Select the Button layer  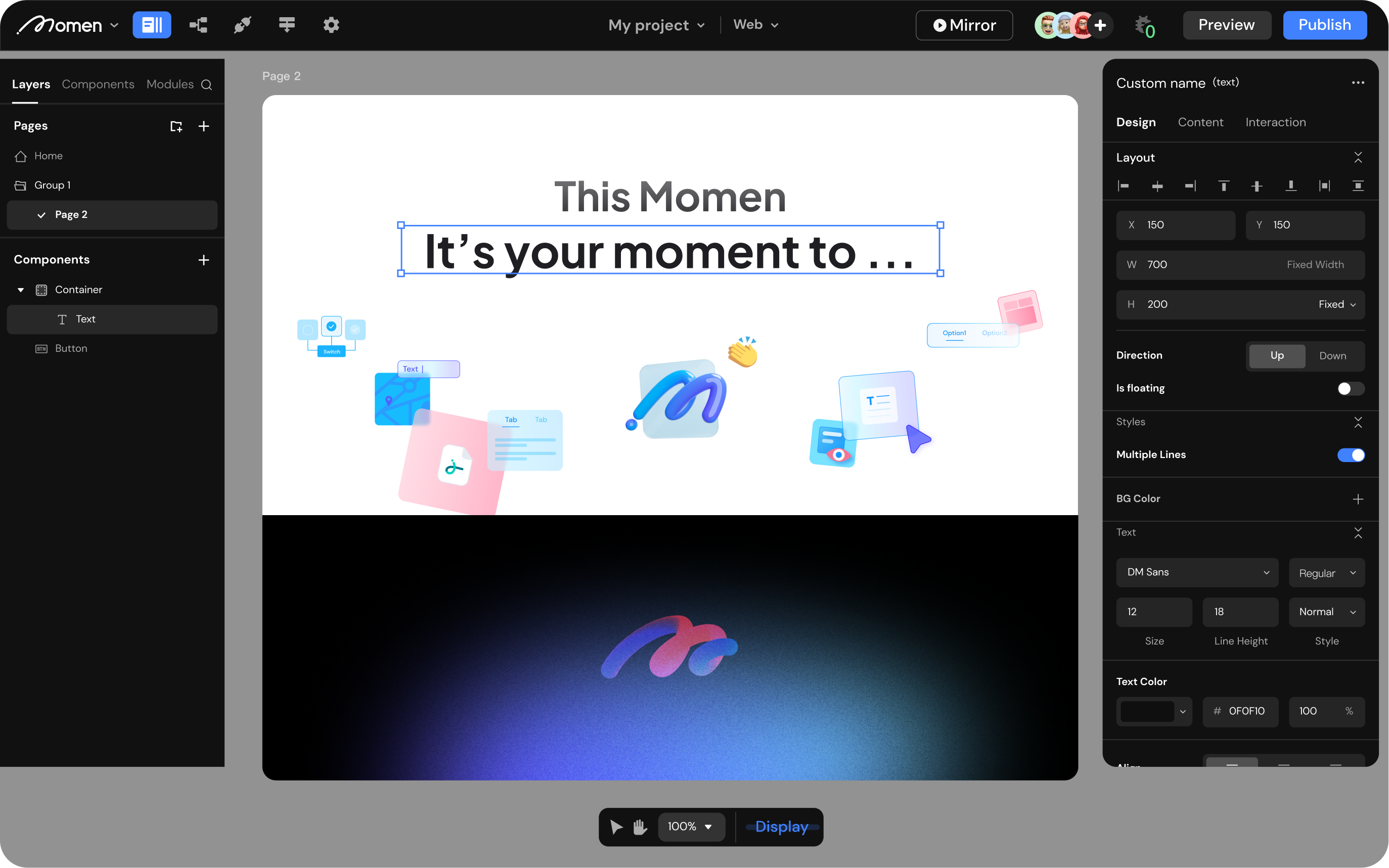pyautogui.click(x=112, y=348)
